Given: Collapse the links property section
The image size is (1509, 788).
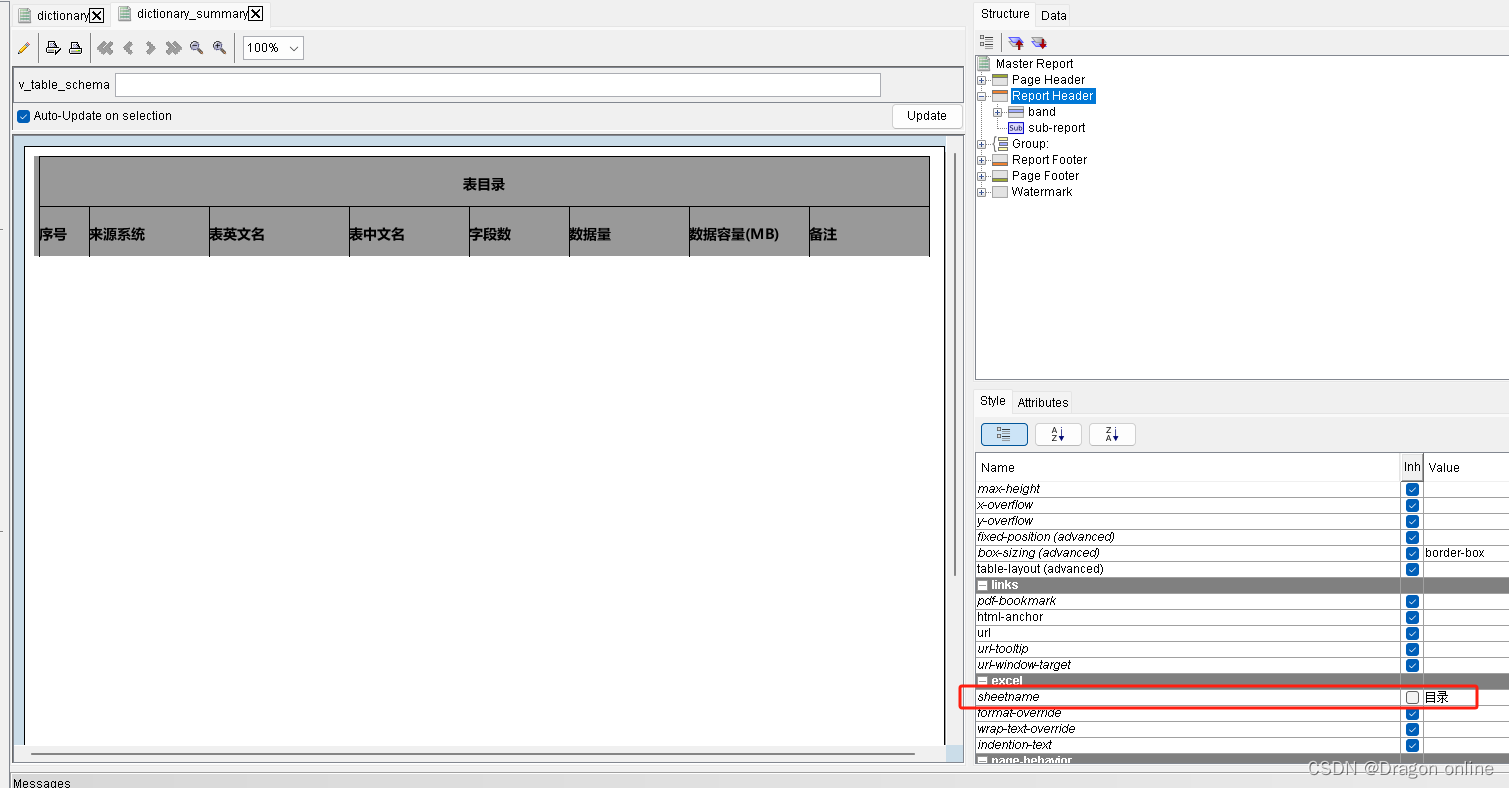Looking at the screenshot, I should click(x=983, y=585).
